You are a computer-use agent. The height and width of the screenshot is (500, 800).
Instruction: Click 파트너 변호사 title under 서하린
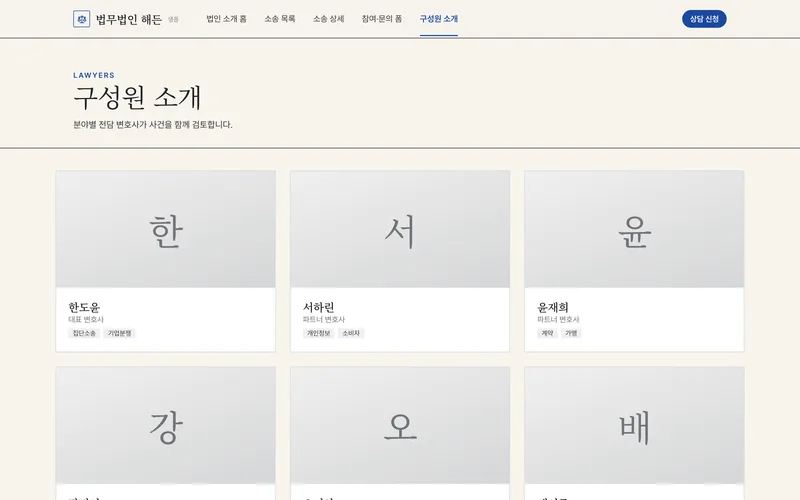[323, 319]
